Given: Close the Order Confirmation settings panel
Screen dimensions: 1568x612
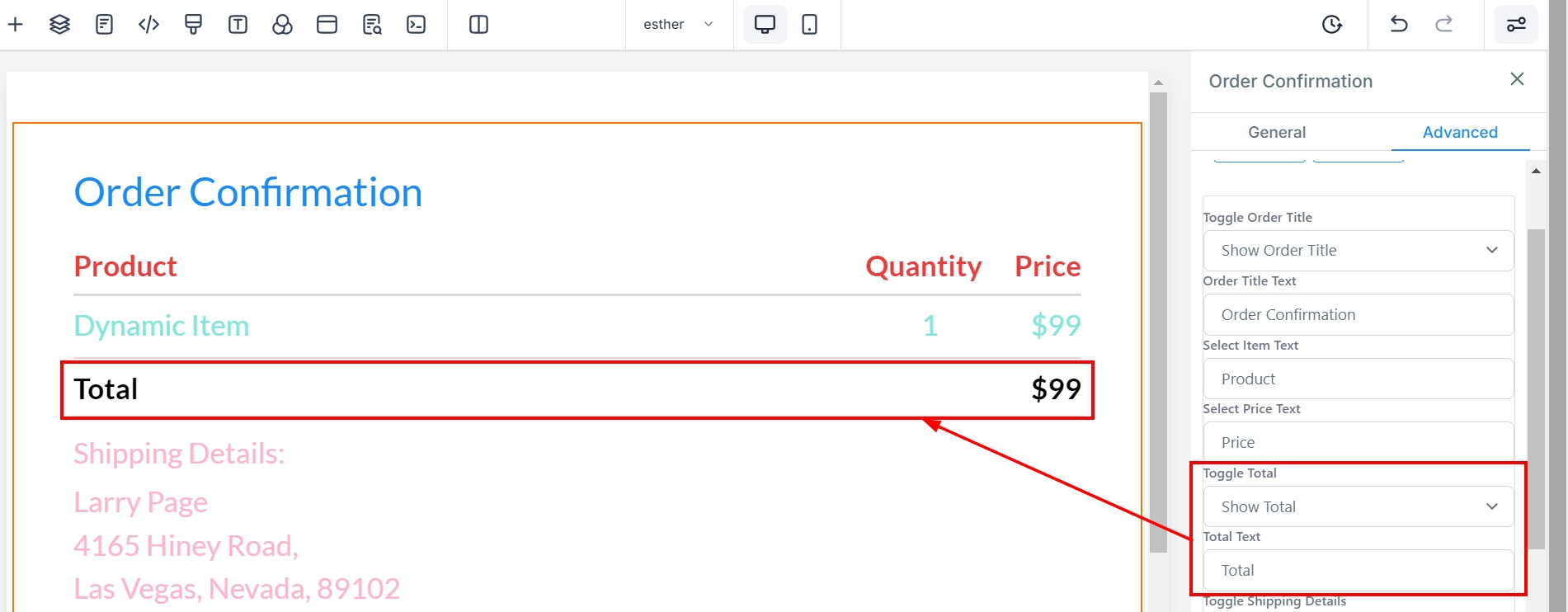Looking at the screenshot, I should tap(1516, 79).
